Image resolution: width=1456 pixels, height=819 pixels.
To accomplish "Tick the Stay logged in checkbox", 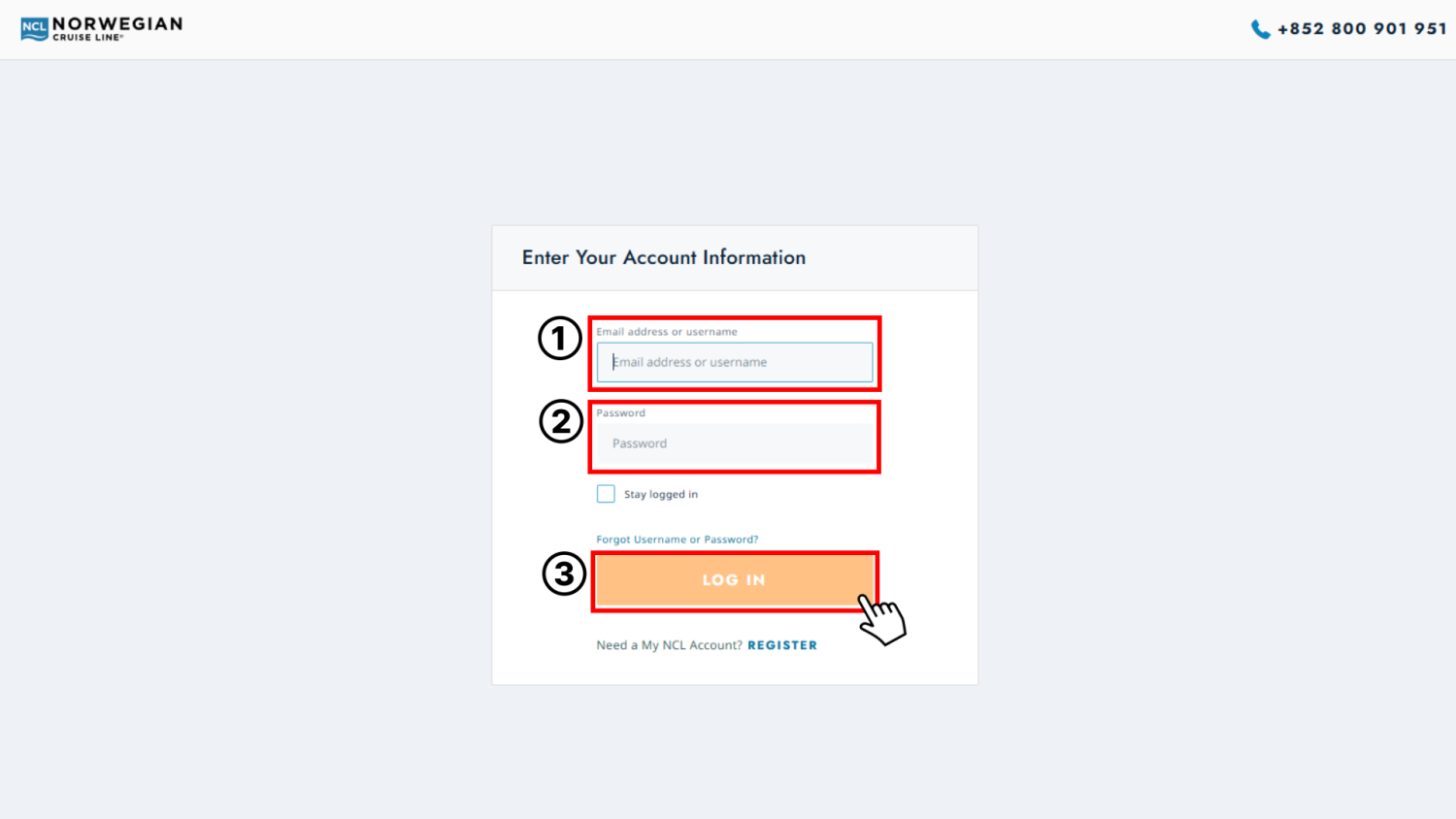I will point(606,494).
